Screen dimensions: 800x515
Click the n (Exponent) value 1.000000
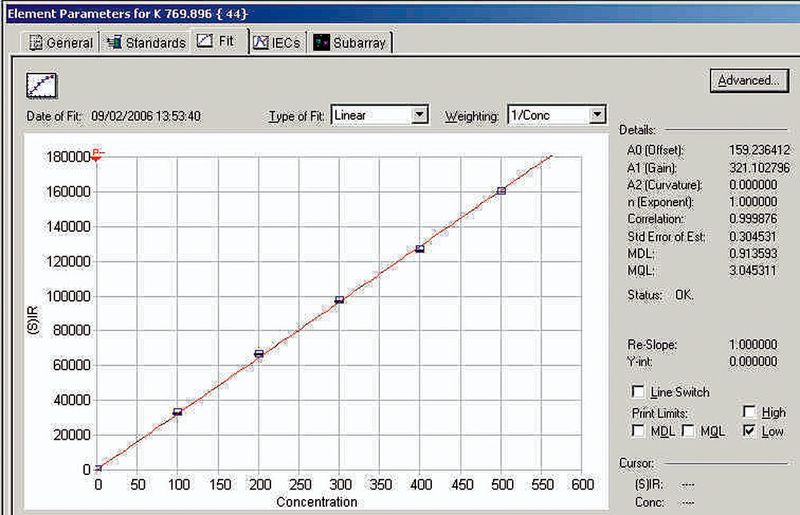[x=753, y=202]
